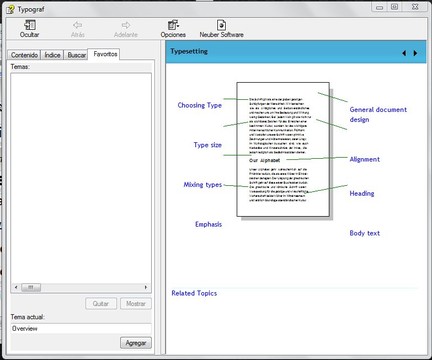Click the Ocultar hide-panel icon
432x360 pixels.
[30, 25]
